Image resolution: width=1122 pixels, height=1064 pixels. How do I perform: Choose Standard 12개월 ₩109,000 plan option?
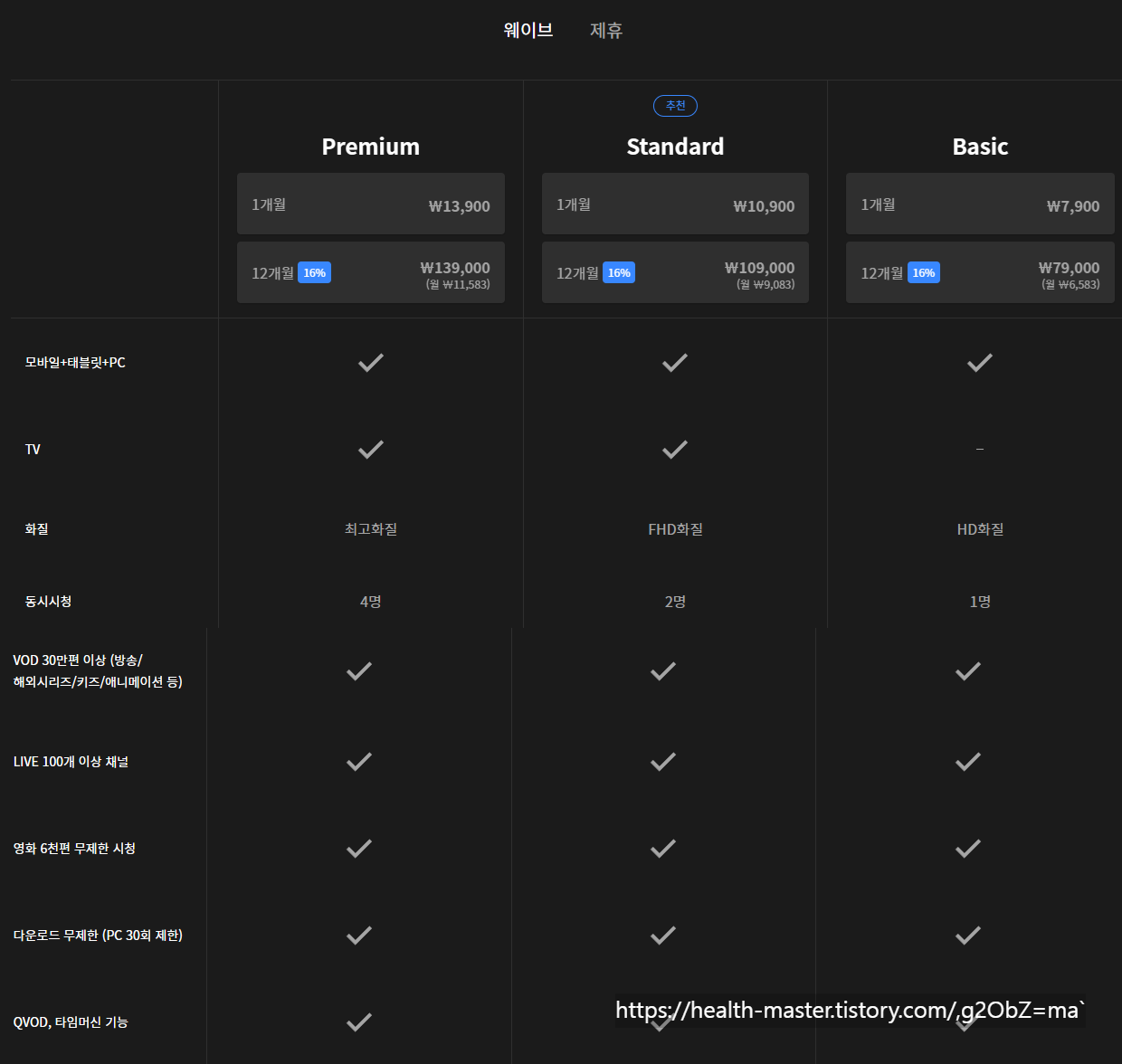click(x=675, y=272)
